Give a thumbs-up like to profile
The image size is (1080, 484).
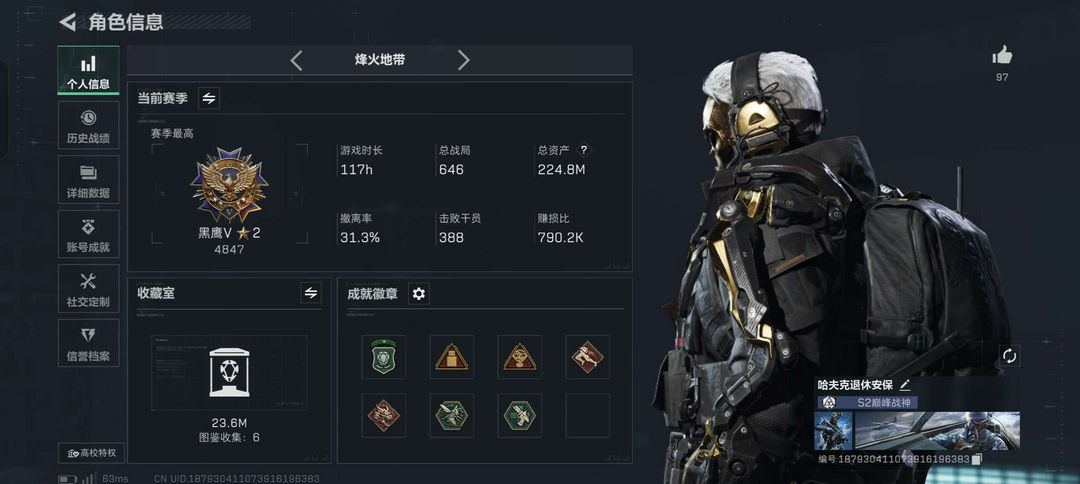(1002, 55)
